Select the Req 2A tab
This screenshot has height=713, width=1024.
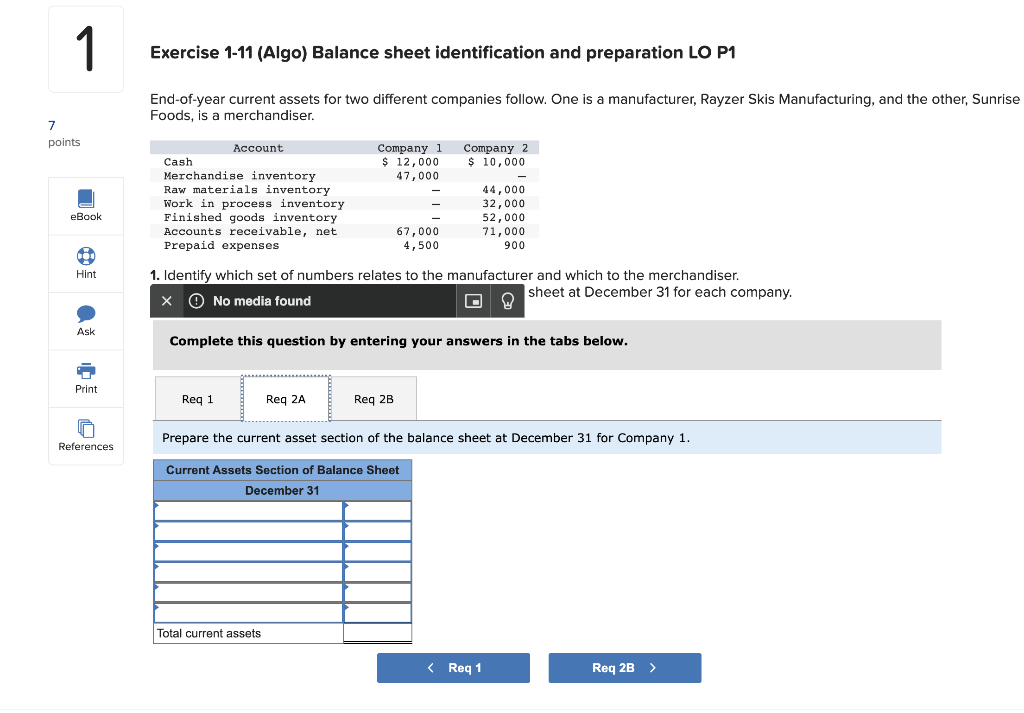click(285, 398)
